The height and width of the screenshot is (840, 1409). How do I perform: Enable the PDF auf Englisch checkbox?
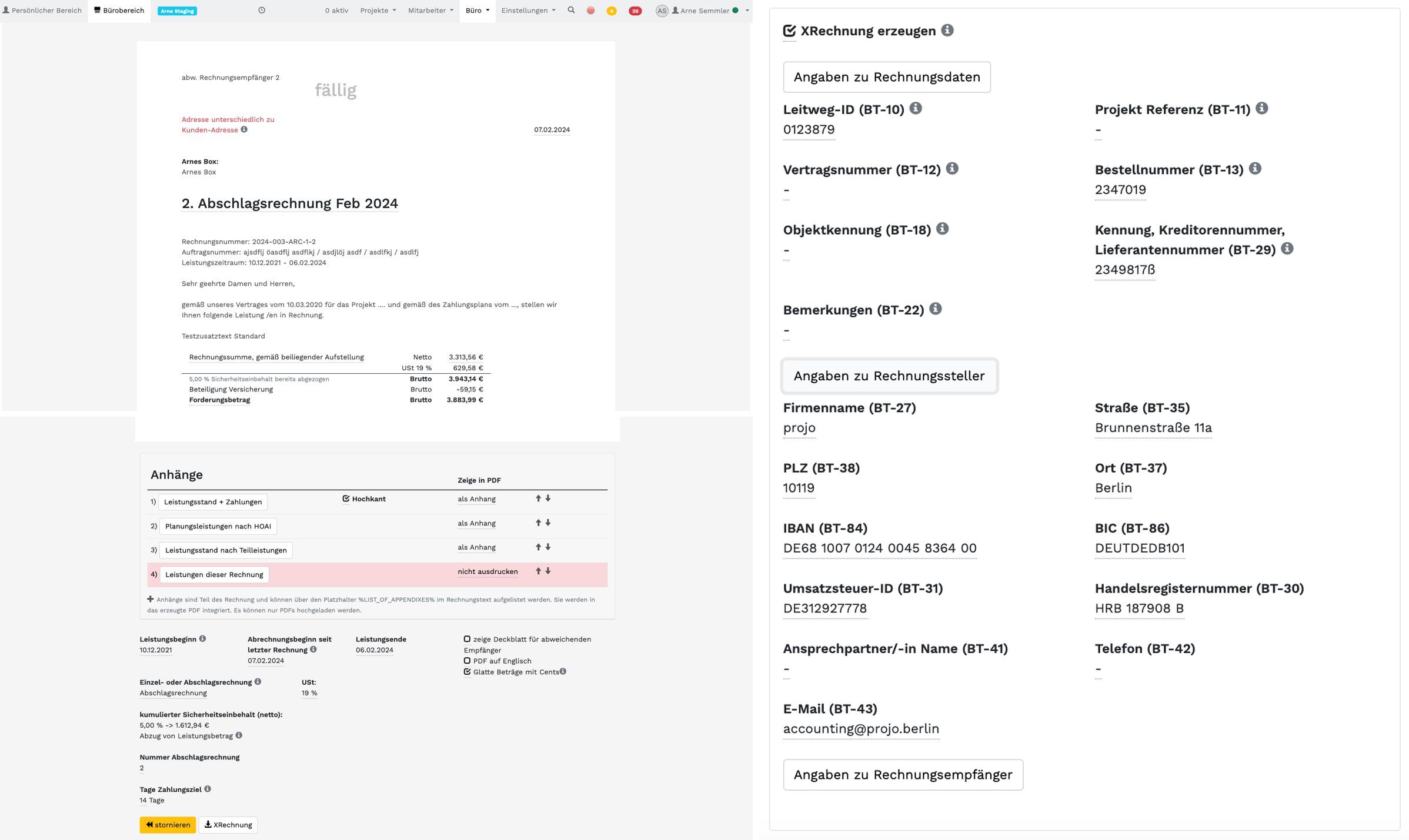pyautogui.click(x=467, y=661)
